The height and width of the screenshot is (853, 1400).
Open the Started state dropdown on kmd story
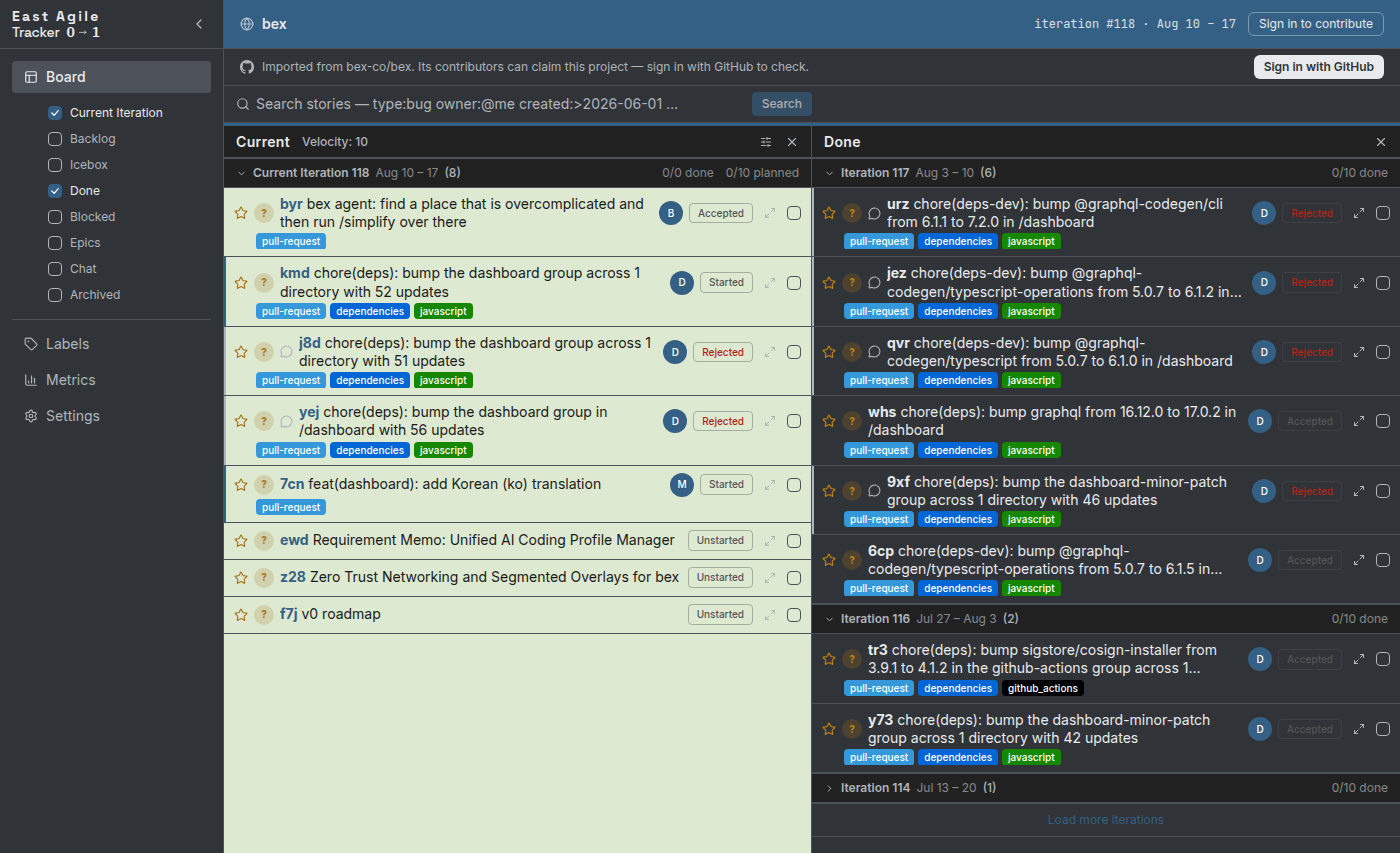tap(726, 283)
